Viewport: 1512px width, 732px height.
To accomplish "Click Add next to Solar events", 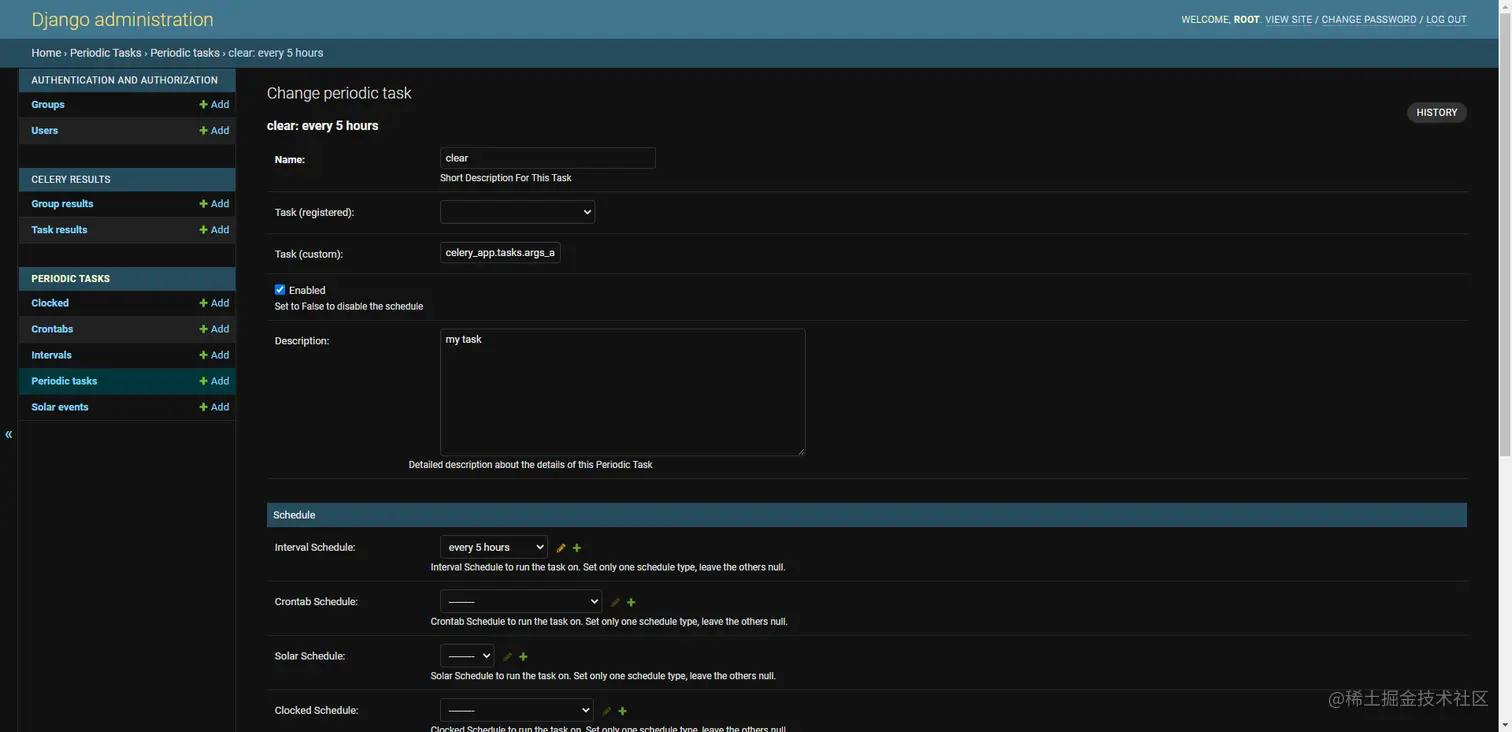I will click(214, 407).
